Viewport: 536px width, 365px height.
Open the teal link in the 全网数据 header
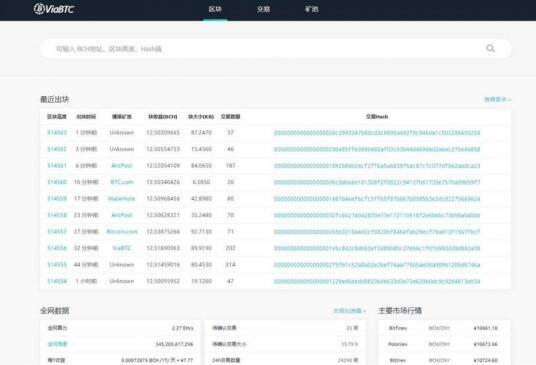(x=349, y=311)
